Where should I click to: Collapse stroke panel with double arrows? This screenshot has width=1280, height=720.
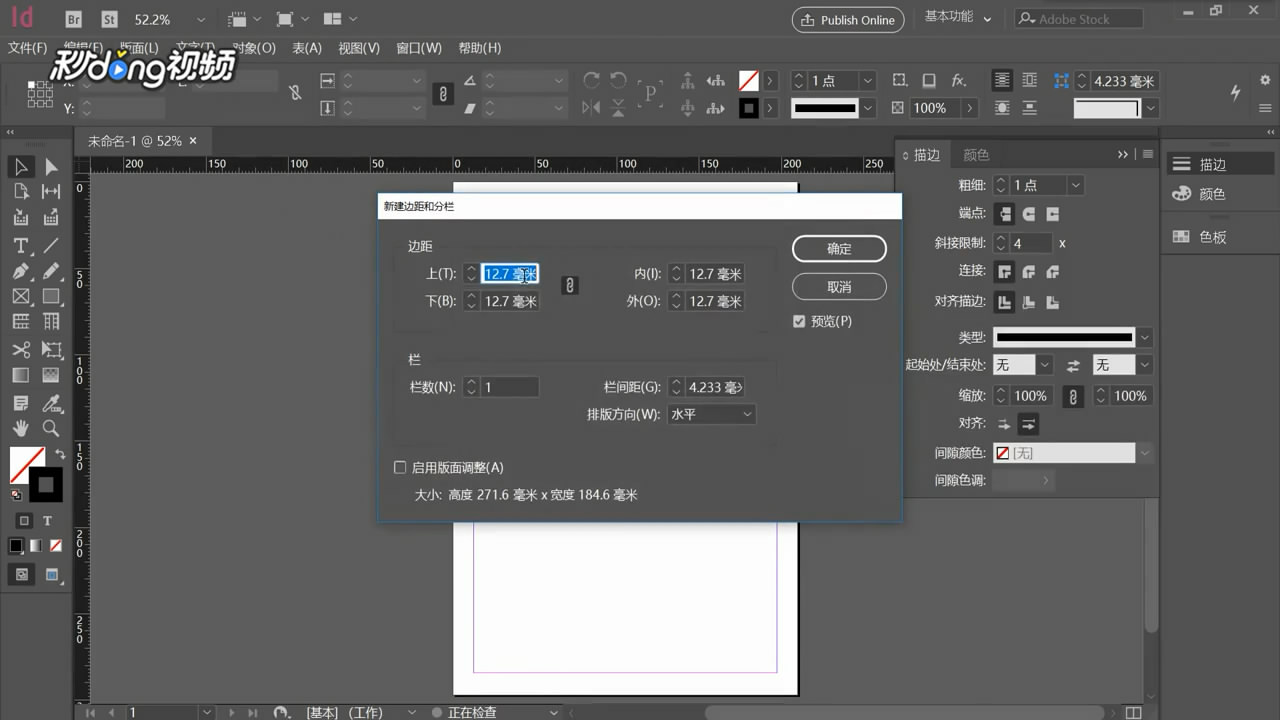[x=1123, y=154]
